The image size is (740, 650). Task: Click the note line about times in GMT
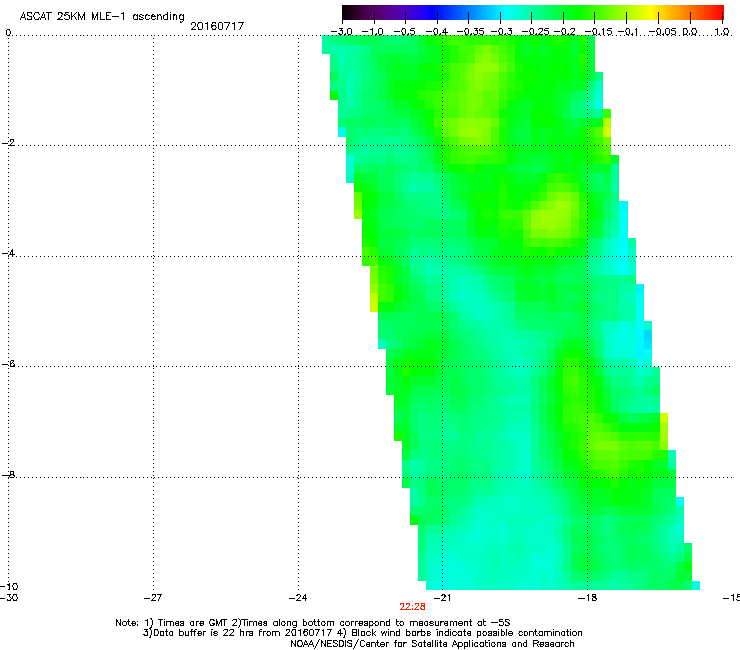tap(313, 623)
